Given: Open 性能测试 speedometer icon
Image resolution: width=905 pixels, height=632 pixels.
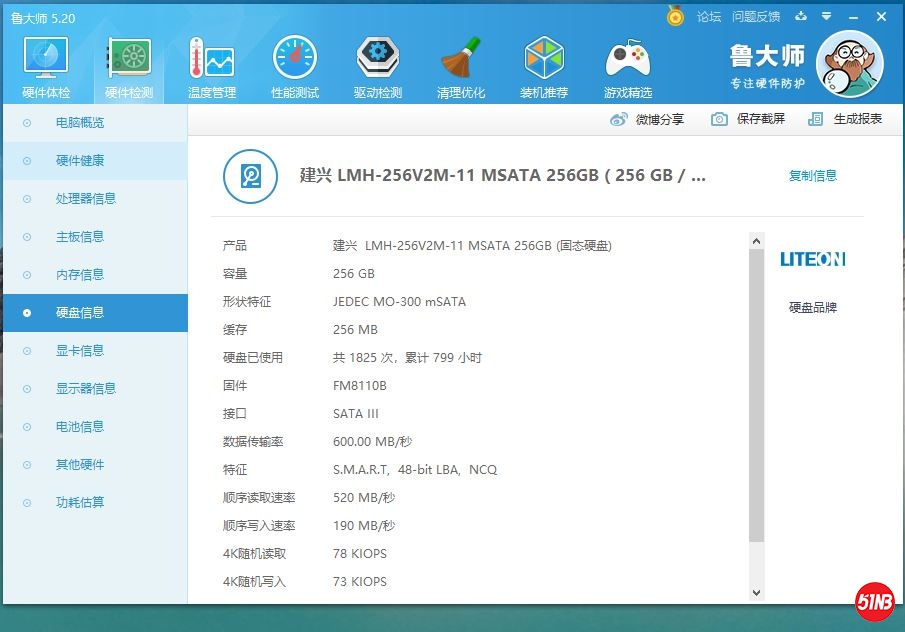Looking at the screenshot, I should [295, 60].
